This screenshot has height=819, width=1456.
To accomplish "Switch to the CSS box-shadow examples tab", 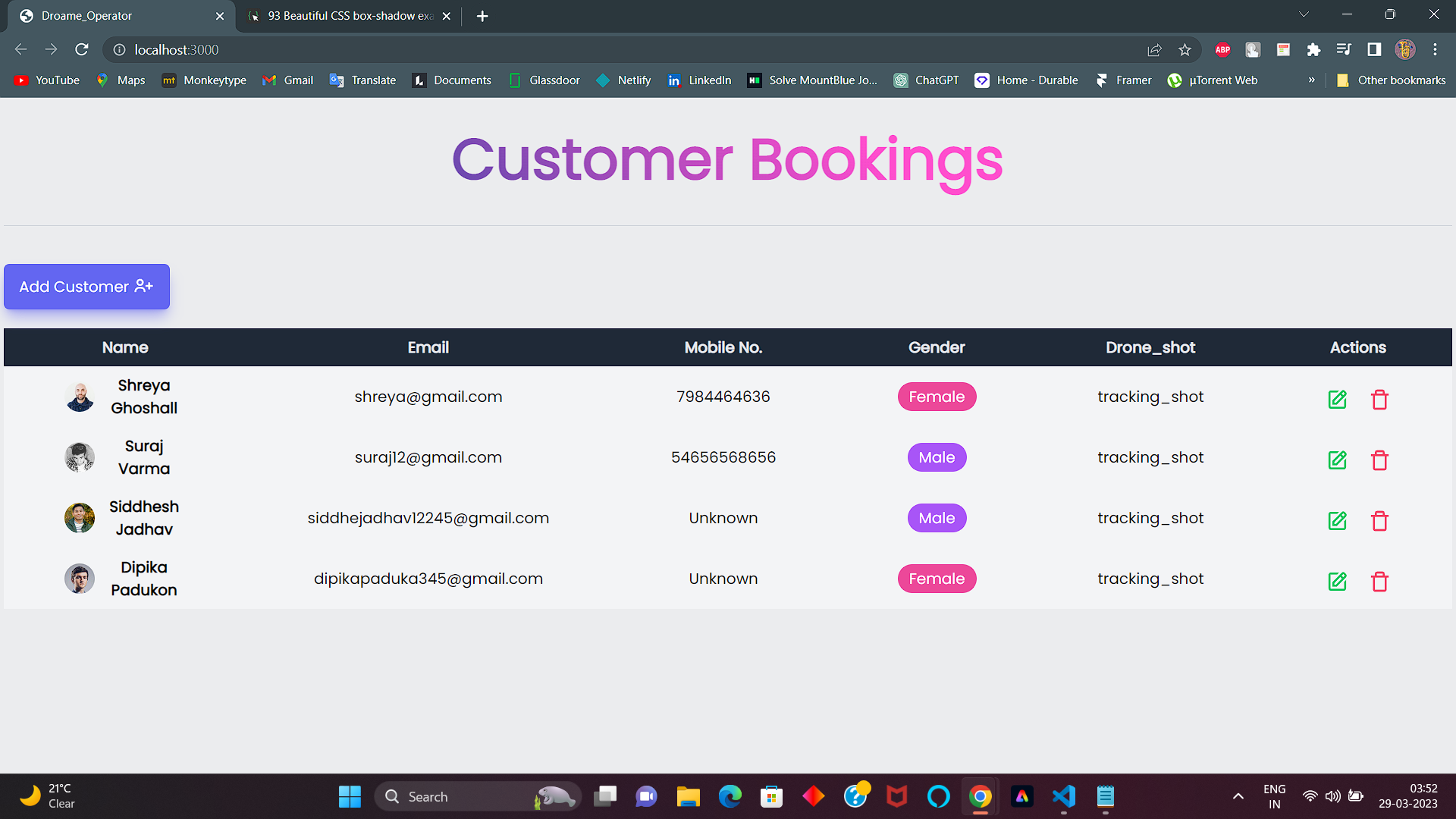I will [345, 15].
